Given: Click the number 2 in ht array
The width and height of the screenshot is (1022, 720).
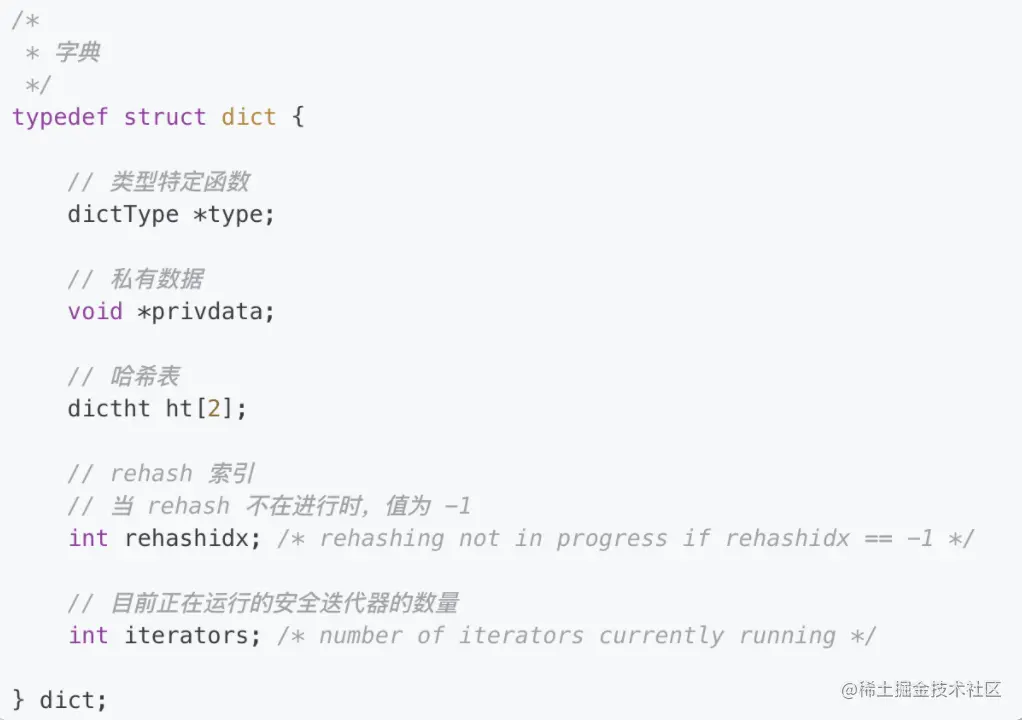Looking at the screenshot, I should tap(214, 409).
